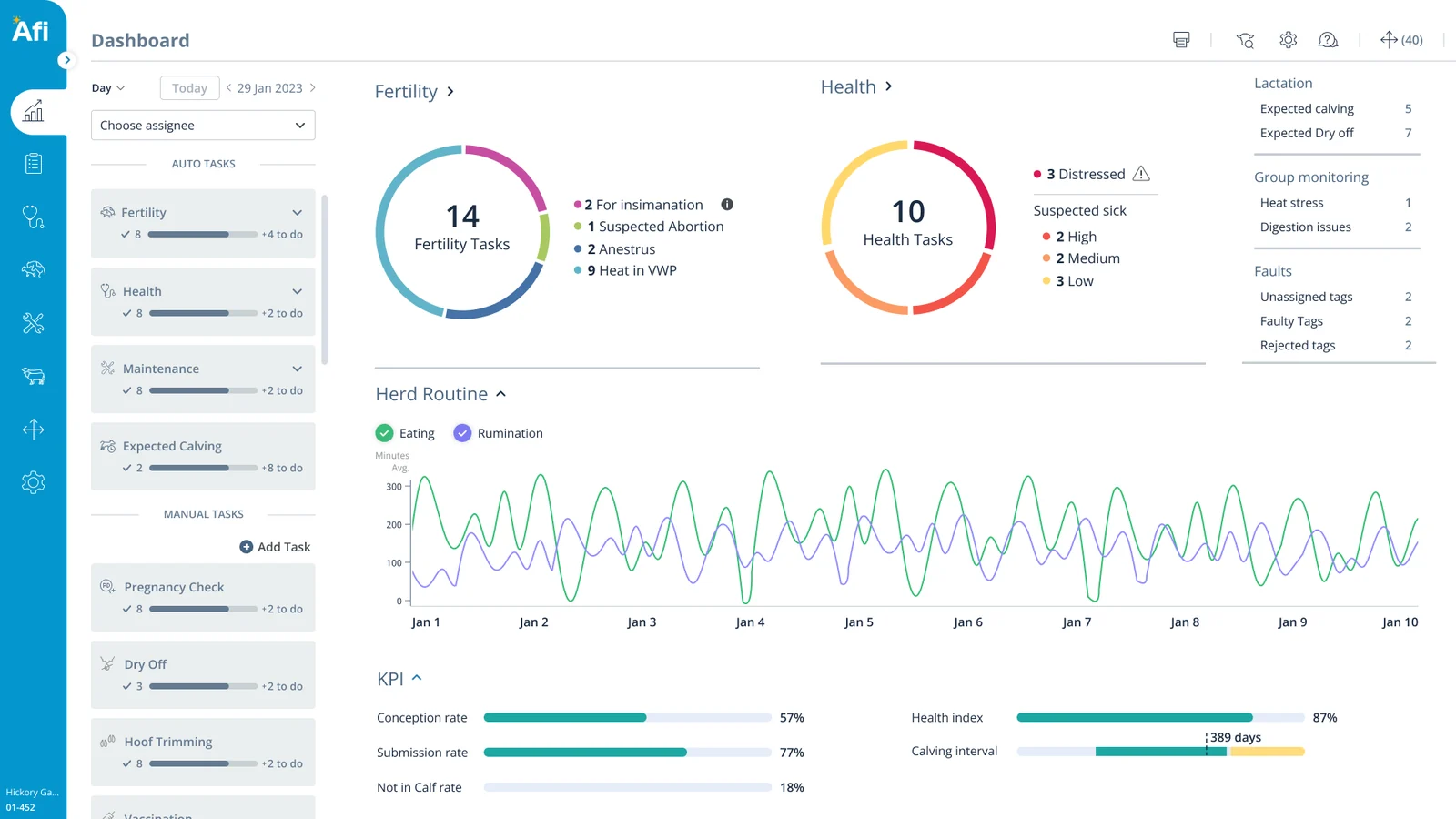Open the herd animal sidebar icon
The height and width of the screenshot is (819, 1456).
click(x=34, y=376)
